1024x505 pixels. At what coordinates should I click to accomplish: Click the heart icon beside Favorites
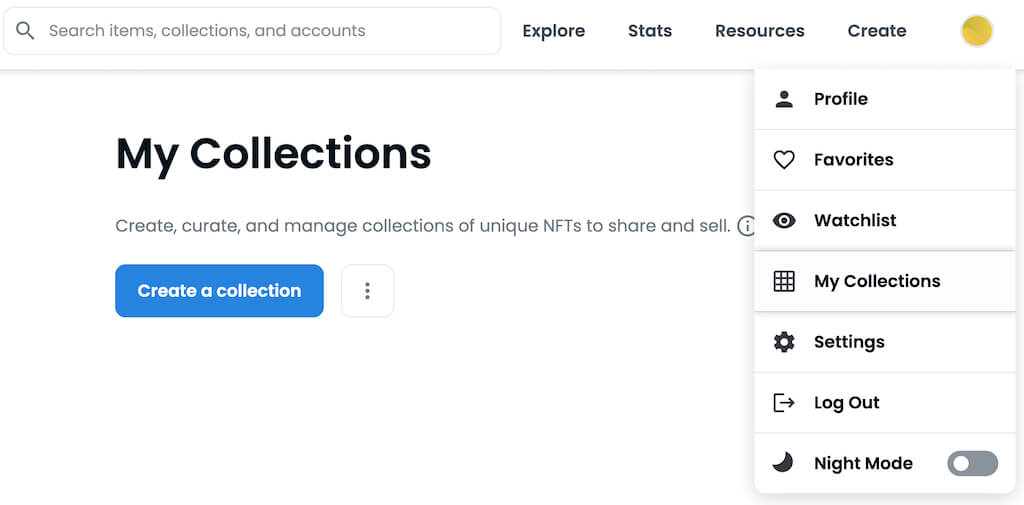784,160
